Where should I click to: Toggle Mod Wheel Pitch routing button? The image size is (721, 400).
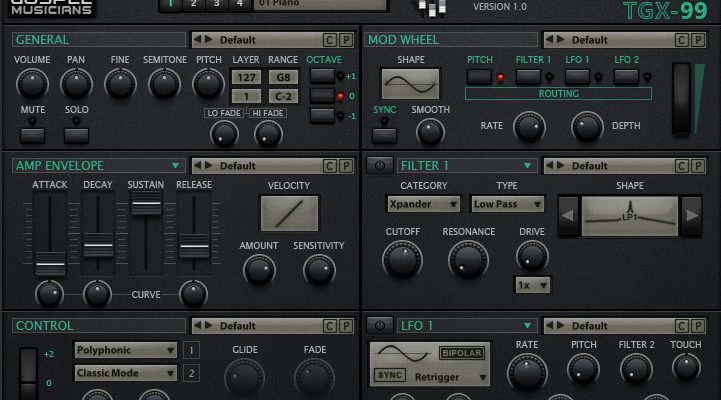[x=480, y=77]
